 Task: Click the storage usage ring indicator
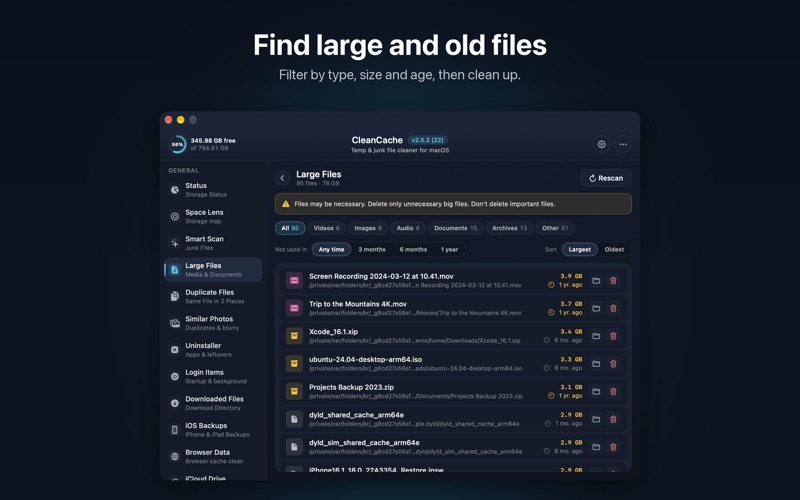coord(178,144)
